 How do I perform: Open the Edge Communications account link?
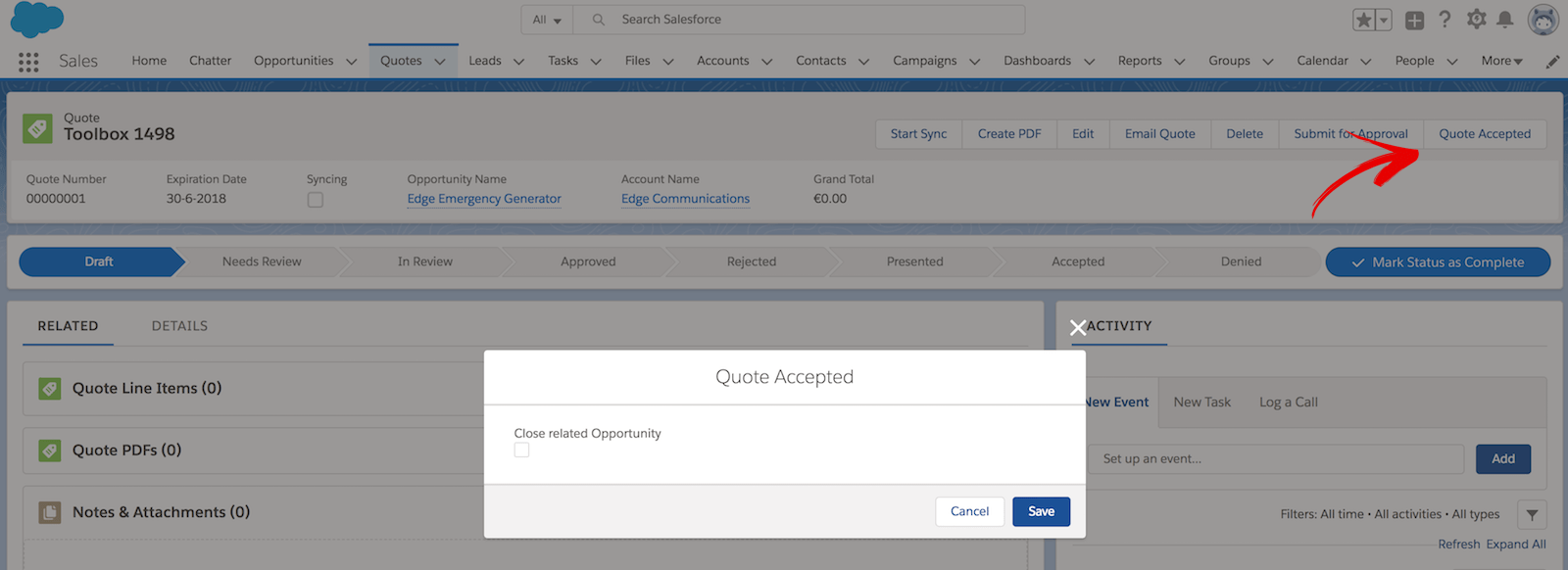click(x=685, y=199)
